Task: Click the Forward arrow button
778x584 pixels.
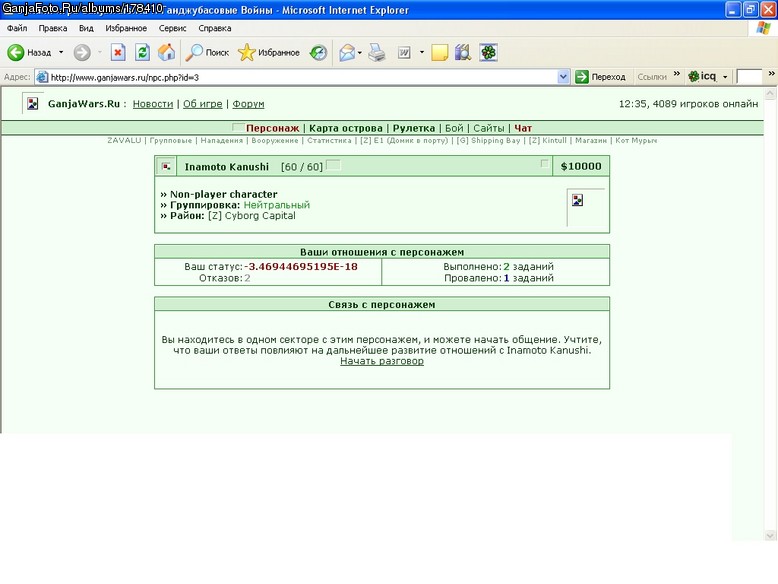Action: click(x=82, y=52)
